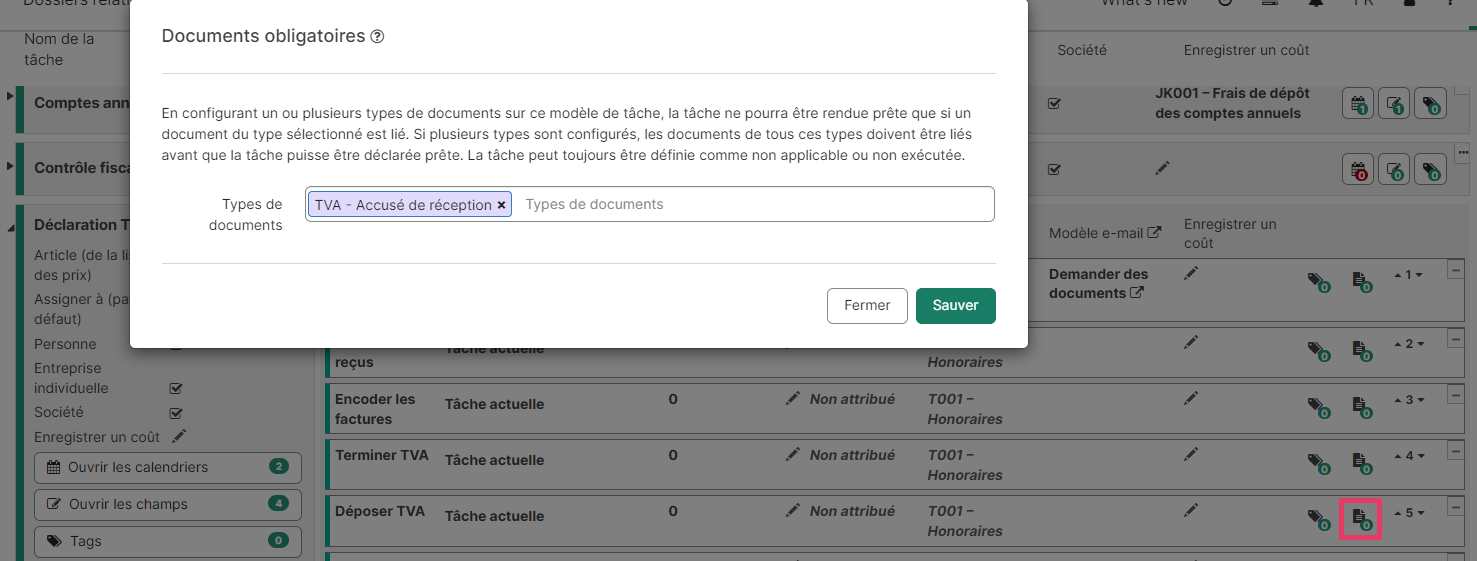Open fields icon in the Contrôle fiscal row
The image size is (1477, 561).
[1395, 169]
